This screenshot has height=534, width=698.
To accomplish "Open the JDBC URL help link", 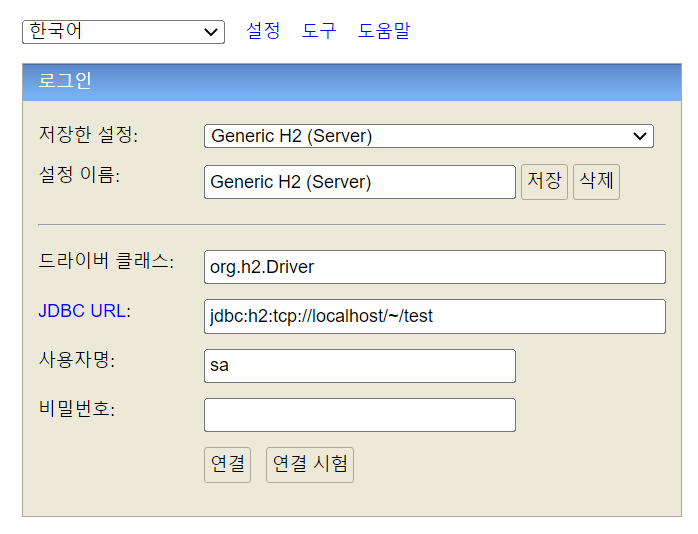I will [82, 311].
